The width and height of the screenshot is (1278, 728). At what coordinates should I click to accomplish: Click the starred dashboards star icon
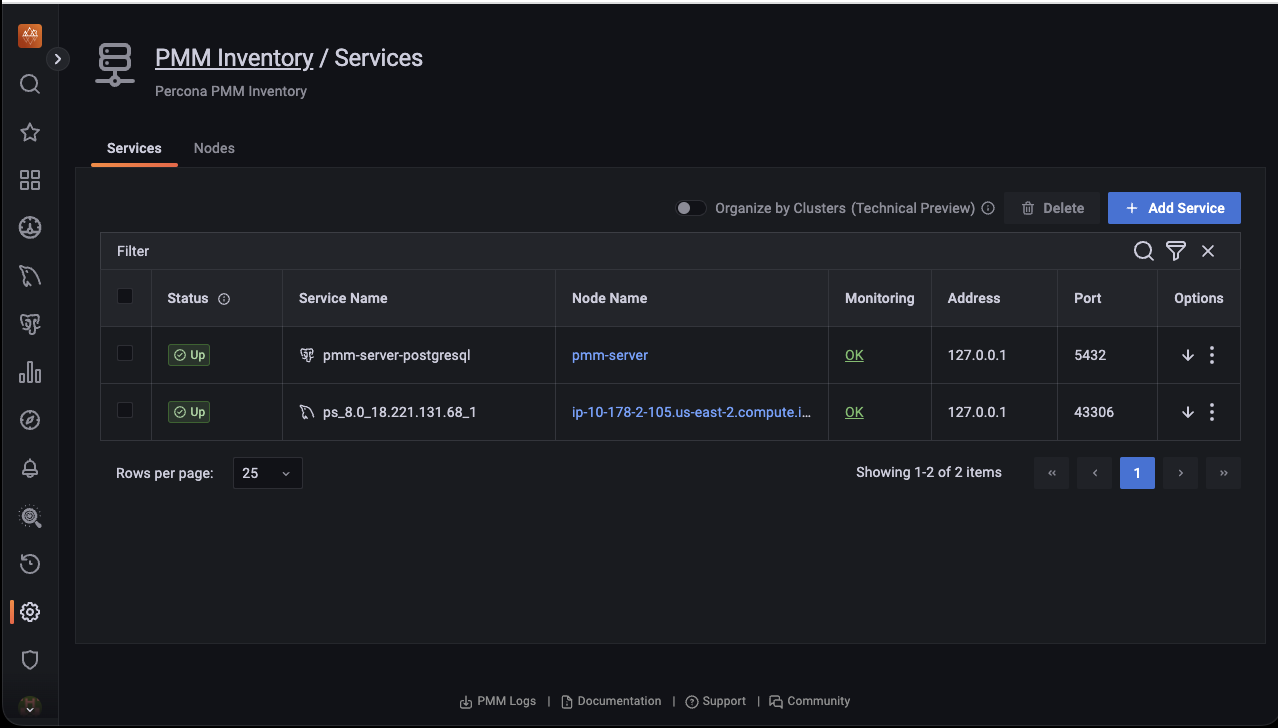tap(30, 132)
